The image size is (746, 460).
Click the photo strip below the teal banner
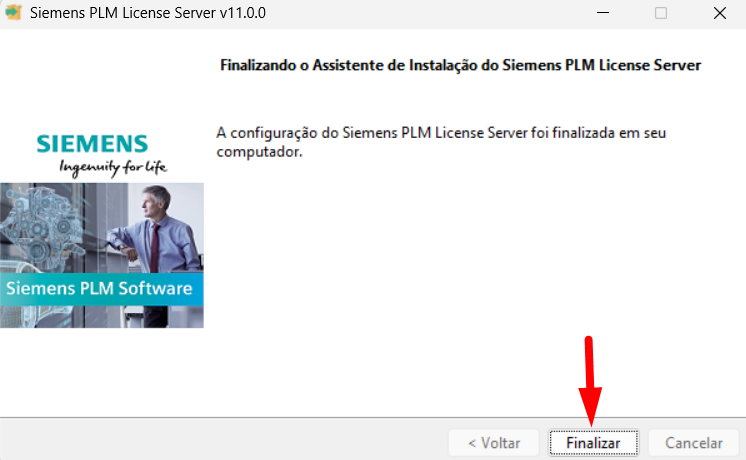click(101, 317)
